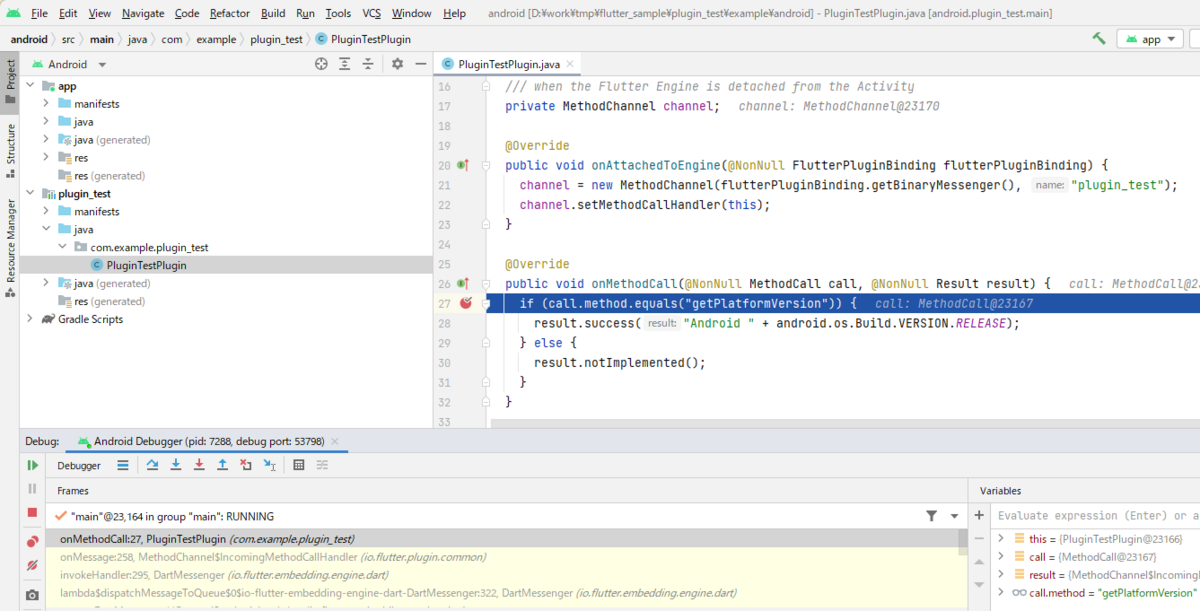Click 'main' breadcrumb segment
Viewport: 1200px width, 611px height.
[101, 39]
